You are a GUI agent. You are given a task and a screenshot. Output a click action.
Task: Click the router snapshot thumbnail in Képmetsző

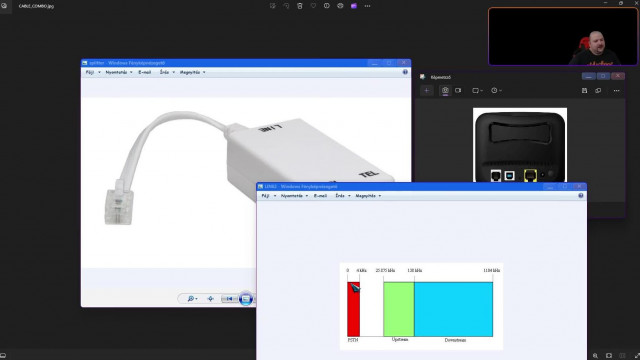520,145
